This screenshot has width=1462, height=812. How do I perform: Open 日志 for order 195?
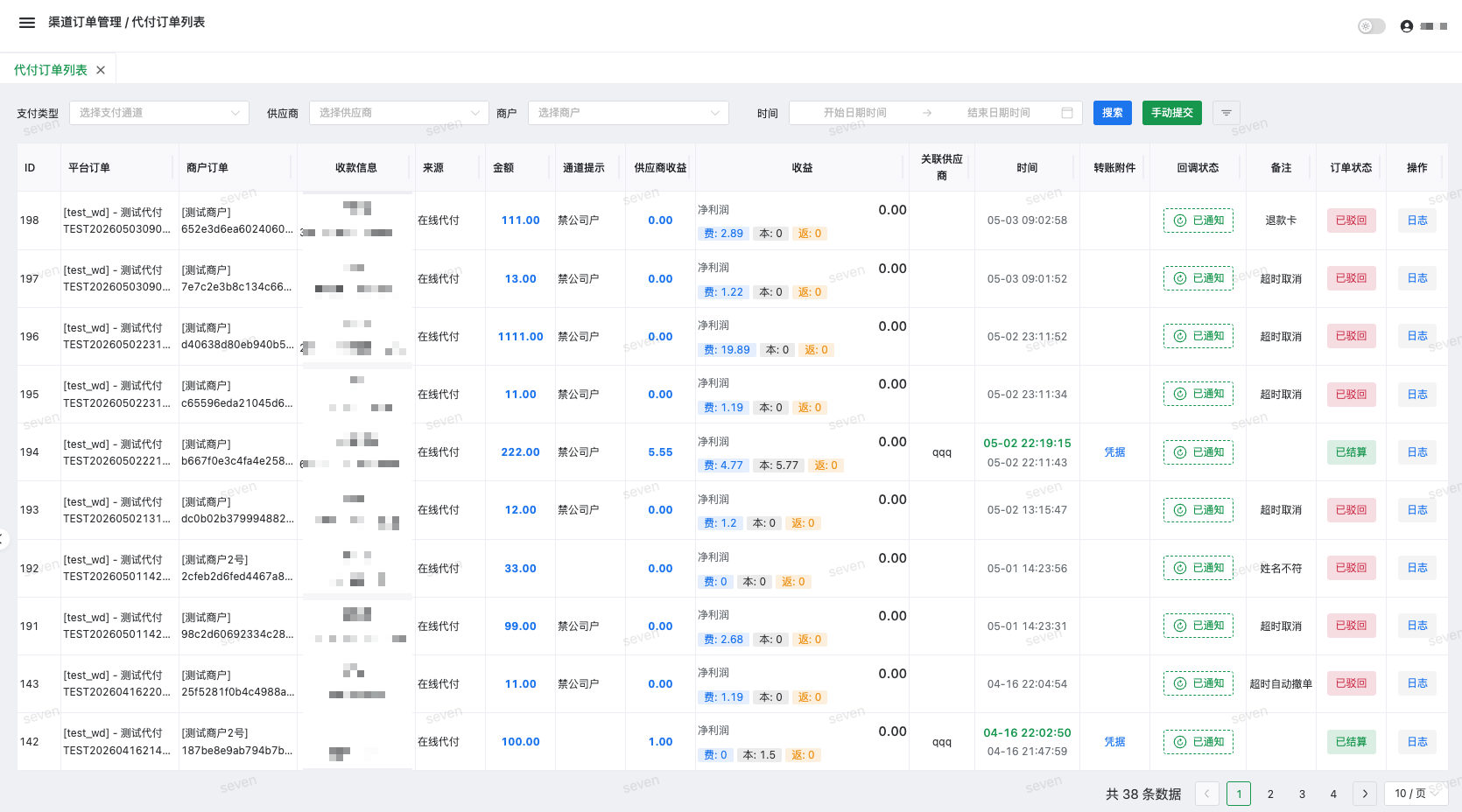1417,395
